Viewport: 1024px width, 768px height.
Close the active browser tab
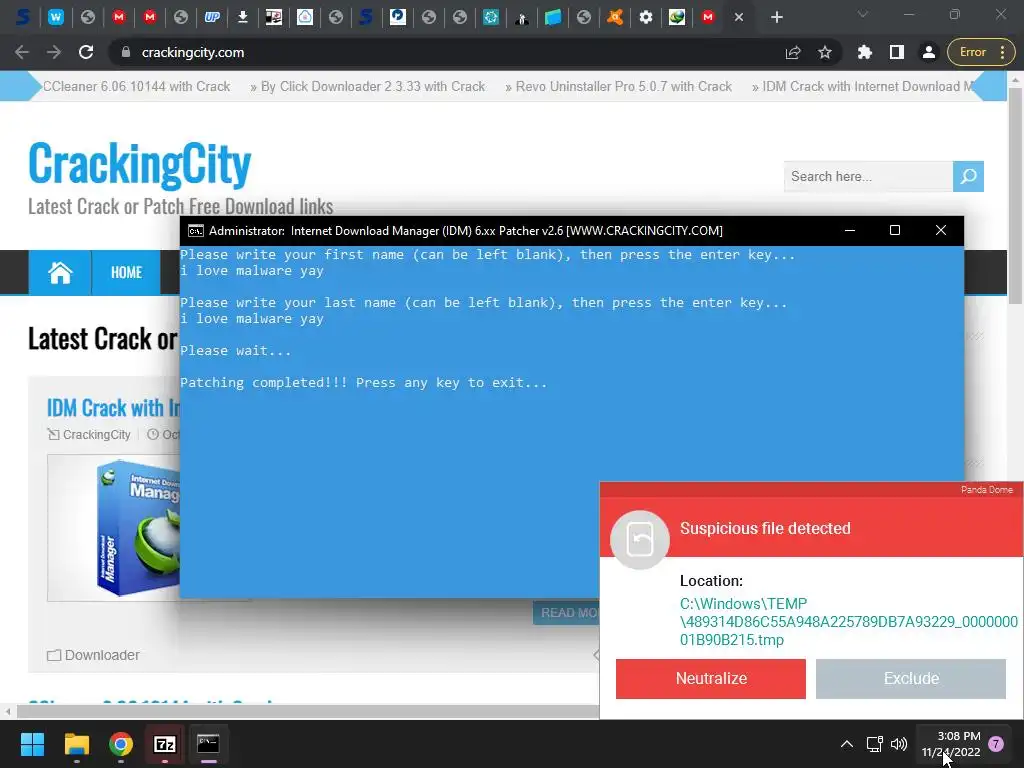point(739,18)
